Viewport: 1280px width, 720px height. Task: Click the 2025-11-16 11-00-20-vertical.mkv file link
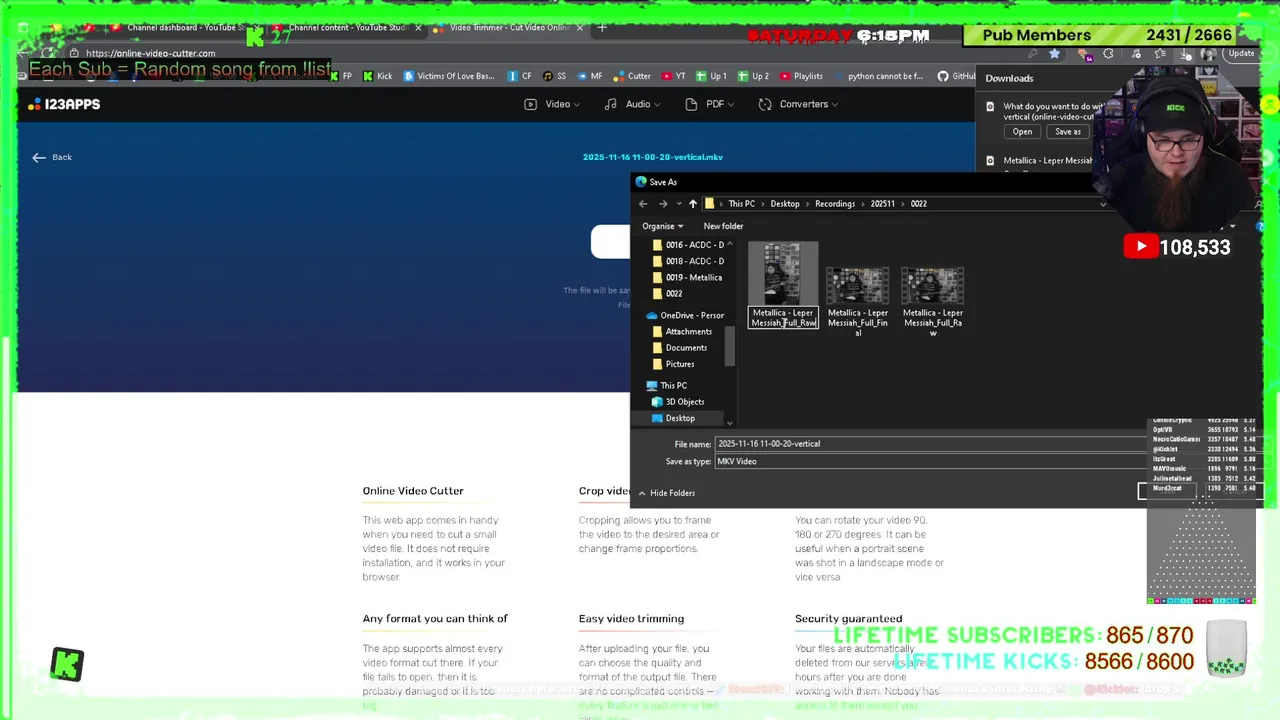pyautogui.click(x=652, y=157)
